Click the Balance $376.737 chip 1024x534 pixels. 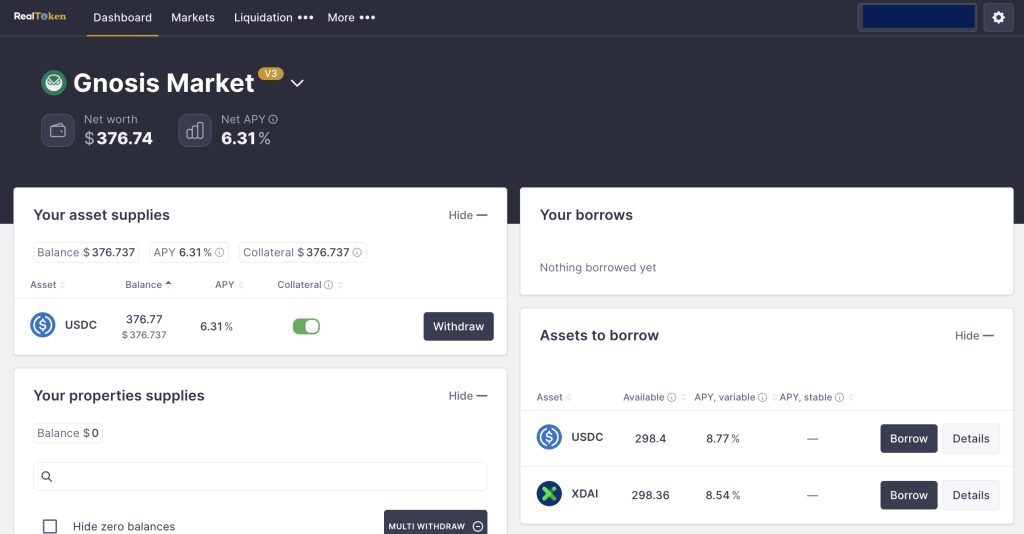(x=86, y=253)
